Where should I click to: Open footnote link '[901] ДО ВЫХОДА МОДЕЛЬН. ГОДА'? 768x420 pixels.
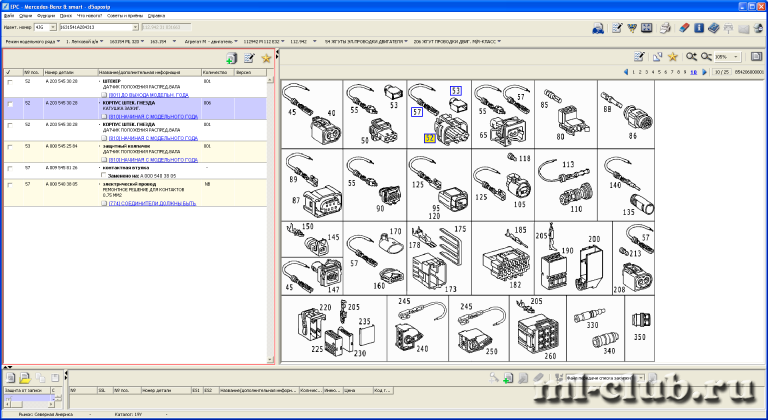tap(148, 95)
